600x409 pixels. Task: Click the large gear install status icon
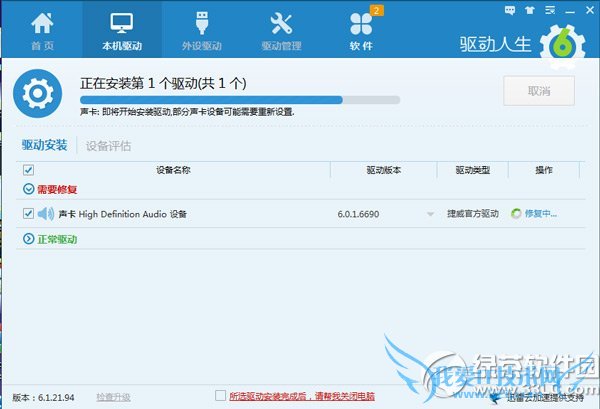[x=37, y=93]
